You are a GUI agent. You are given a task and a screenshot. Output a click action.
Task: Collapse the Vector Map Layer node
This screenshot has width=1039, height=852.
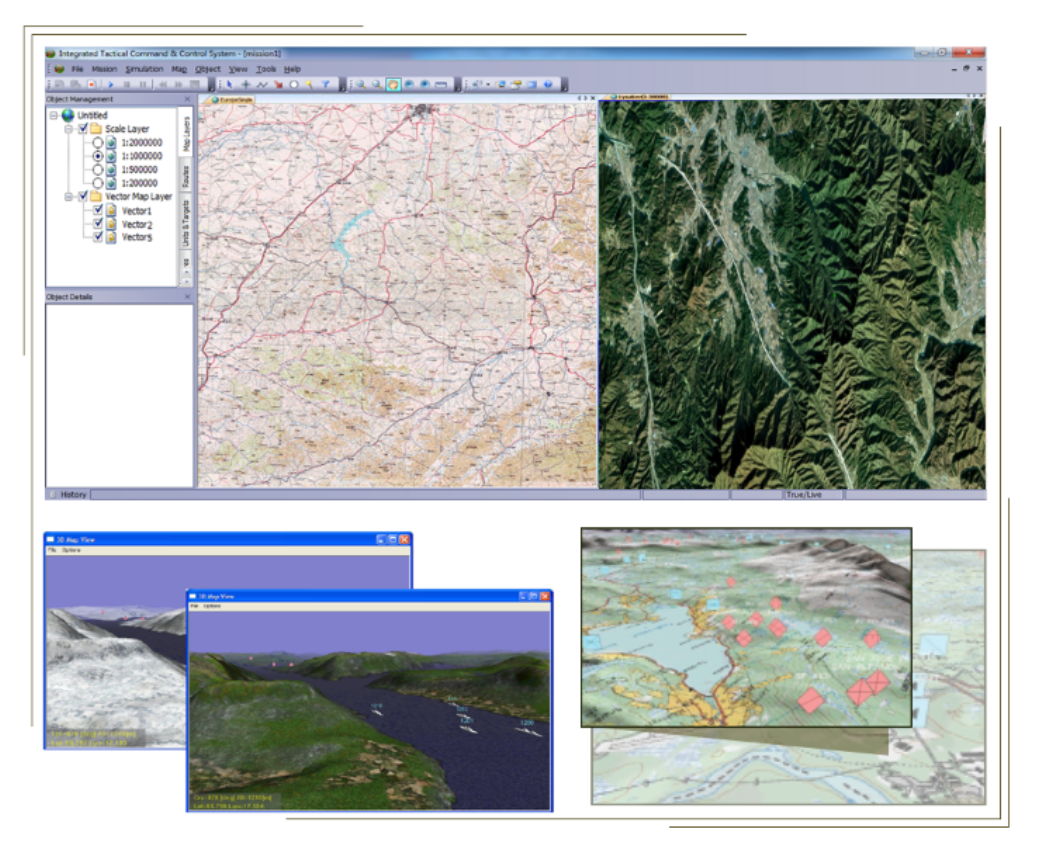coord(69,196)
